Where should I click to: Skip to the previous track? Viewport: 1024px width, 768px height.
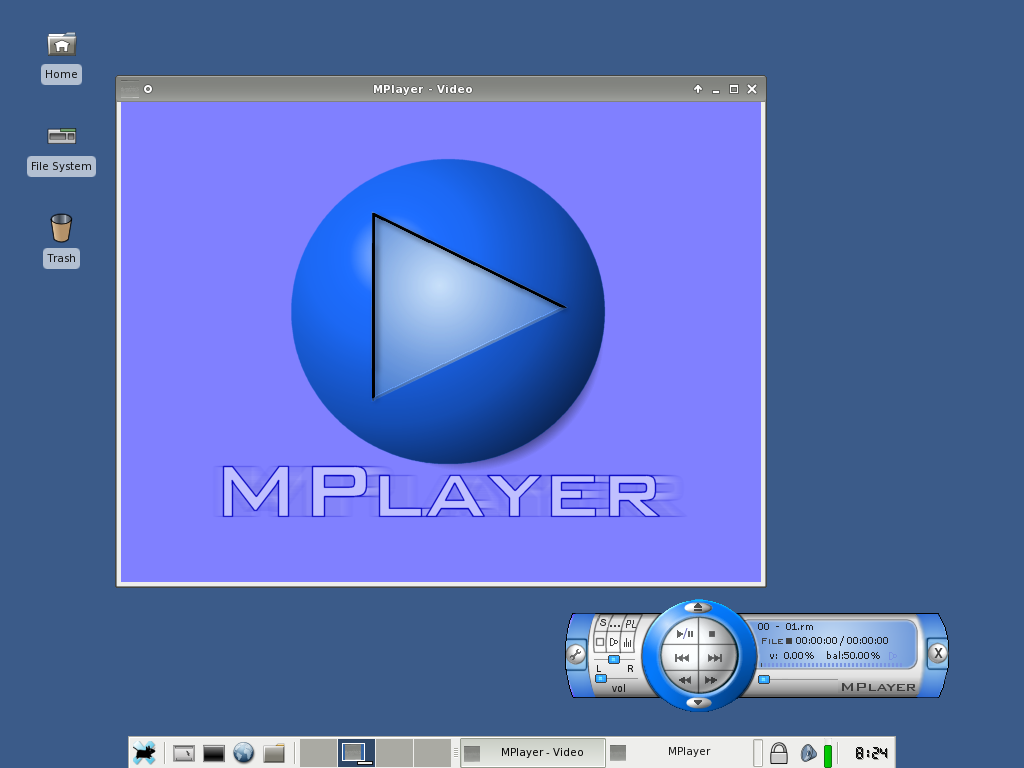coord(681,658)
